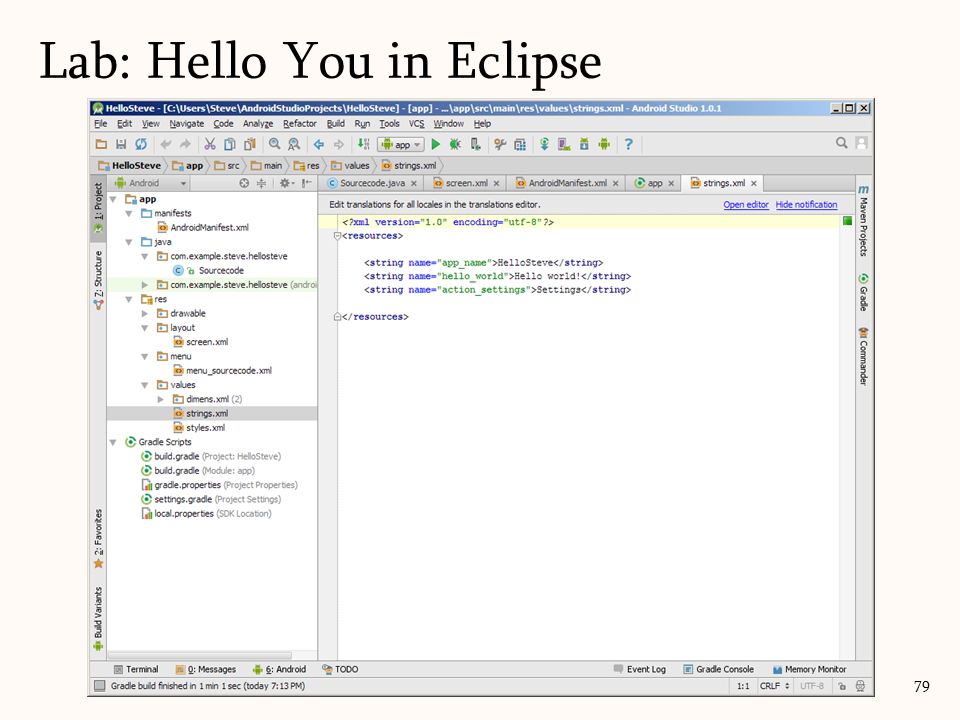Click the Open folder toolbar icon

tap(102, 144)
